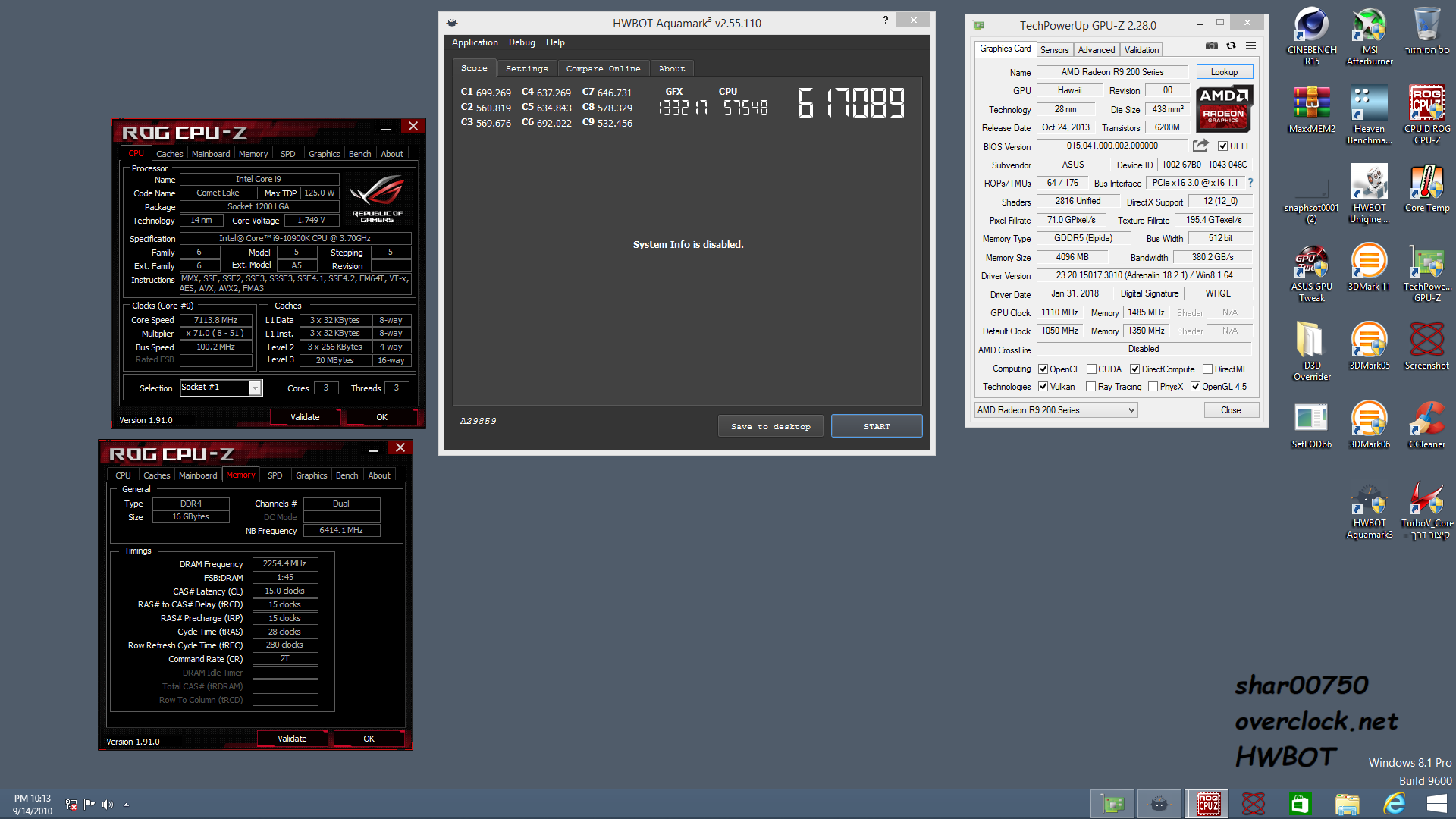Screen dimensions: 1456x819
Task: Expand Socket #1 selection dropdown in CPU-Z
Action: (x=255, y=388)
